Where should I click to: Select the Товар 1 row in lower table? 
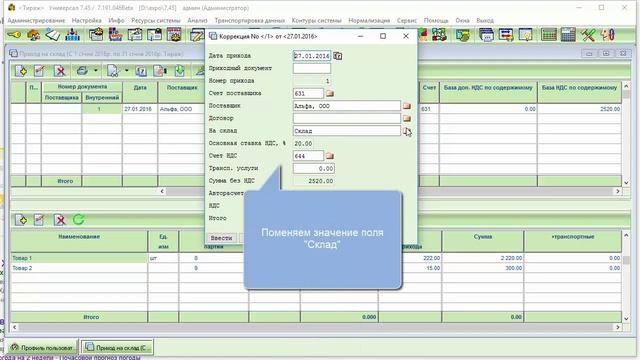(x=79, y=258)
